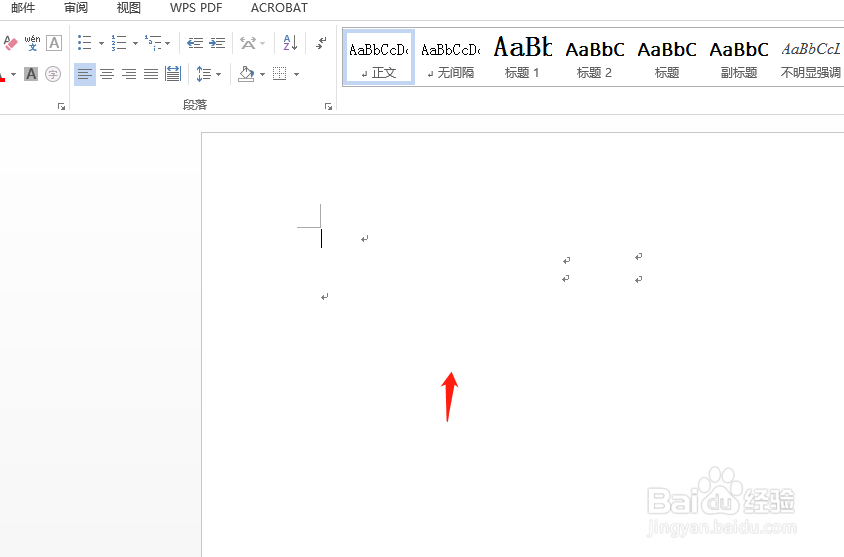Open the line spacing dropdown arrow
The image size is (844, 557).
coord(219,74)
